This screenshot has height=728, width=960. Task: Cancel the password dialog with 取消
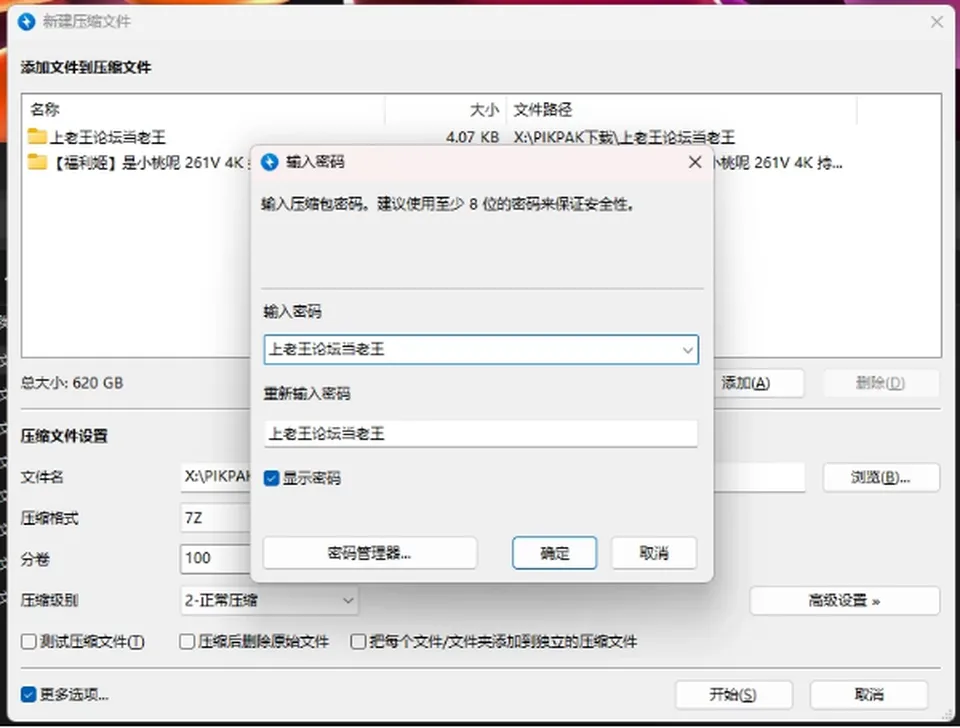[654, 554]
